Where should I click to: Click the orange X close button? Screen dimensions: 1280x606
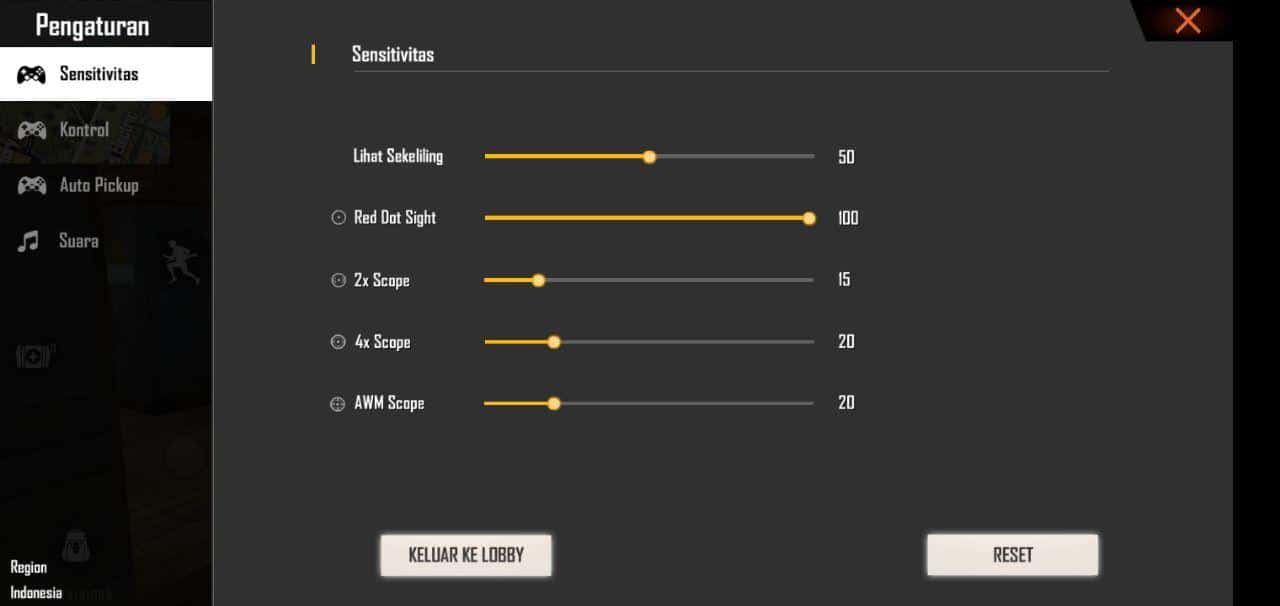1186,20
